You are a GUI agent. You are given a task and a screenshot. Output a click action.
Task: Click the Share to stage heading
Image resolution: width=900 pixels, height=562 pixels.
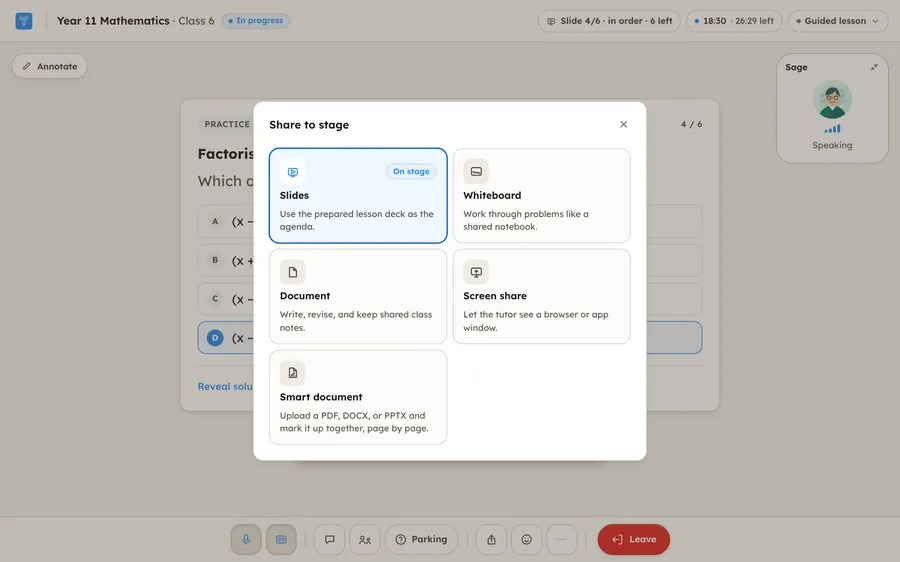[309, 125]
